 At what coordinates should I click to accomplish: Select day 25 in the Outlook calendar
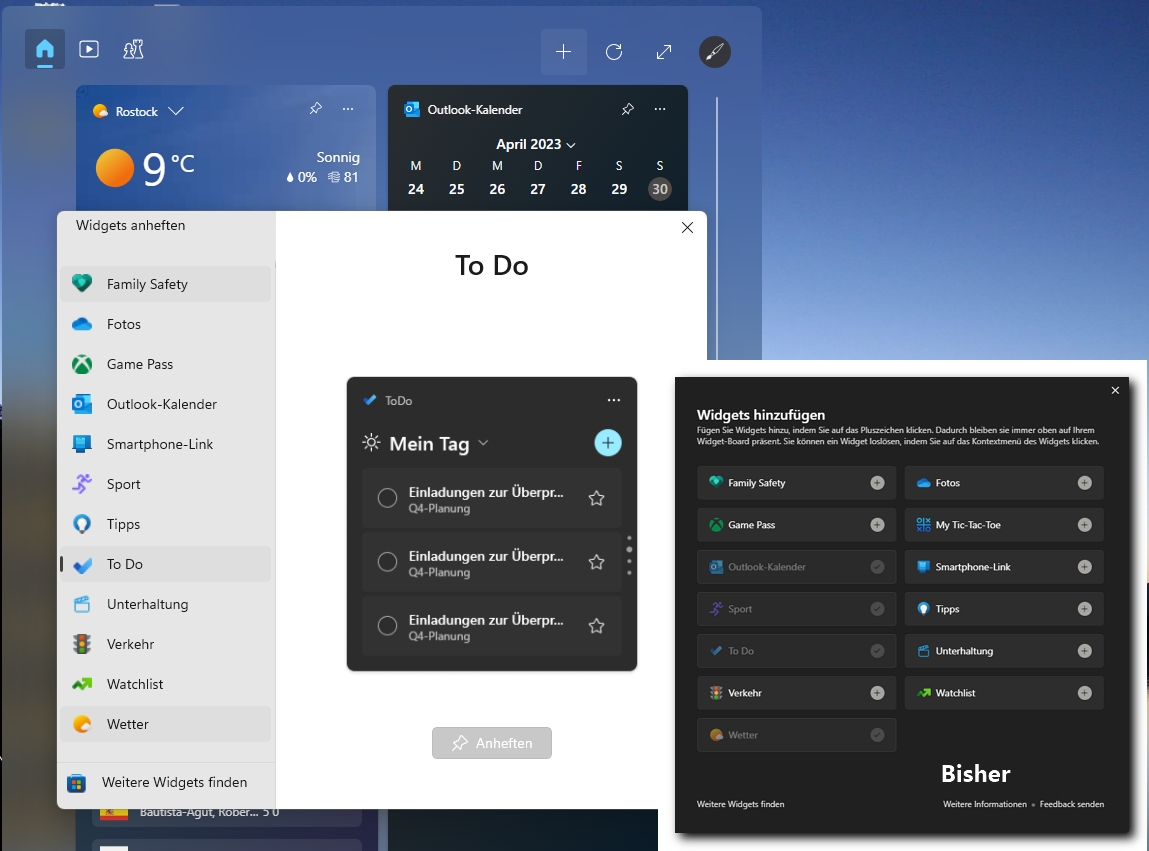coord(457,189)
